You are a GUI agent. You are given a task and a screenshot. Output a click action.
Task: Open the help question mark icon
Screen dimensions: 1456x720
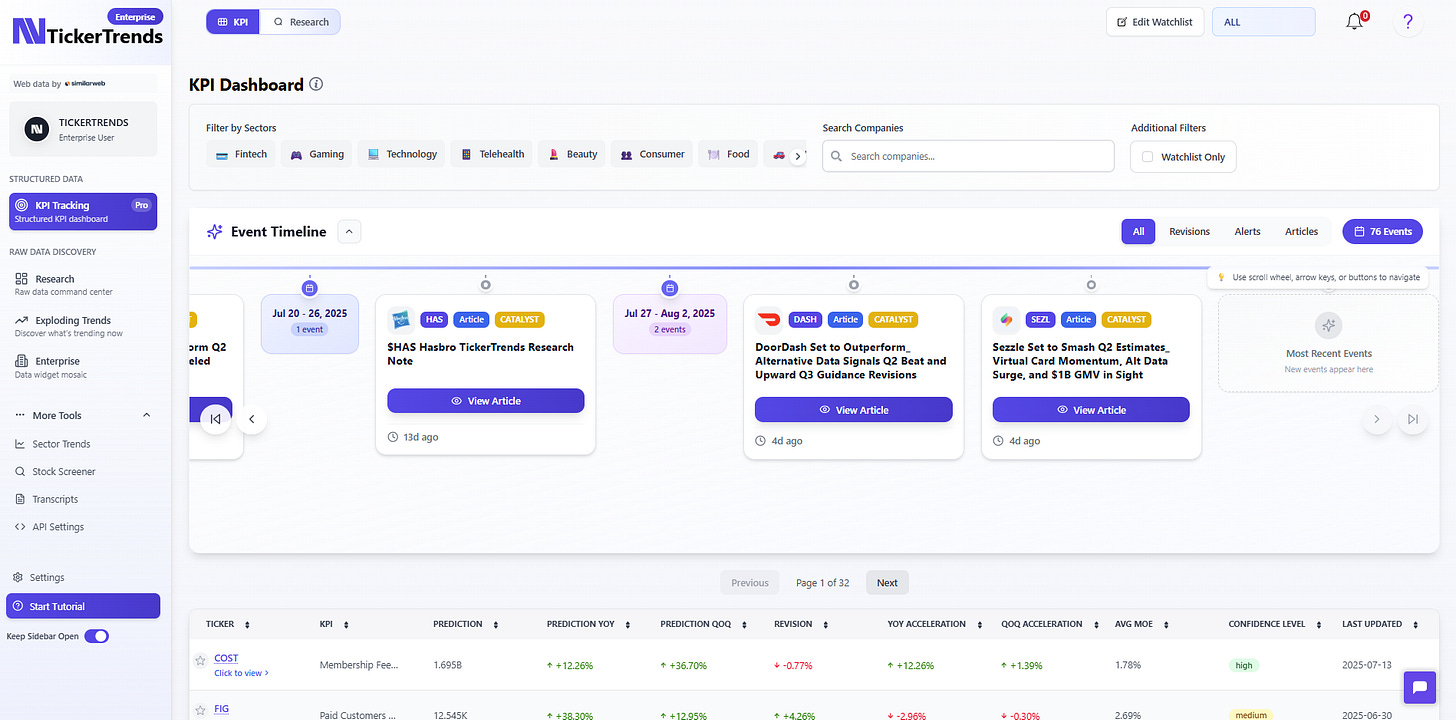pyautogui.click(x=1408, y=22)
